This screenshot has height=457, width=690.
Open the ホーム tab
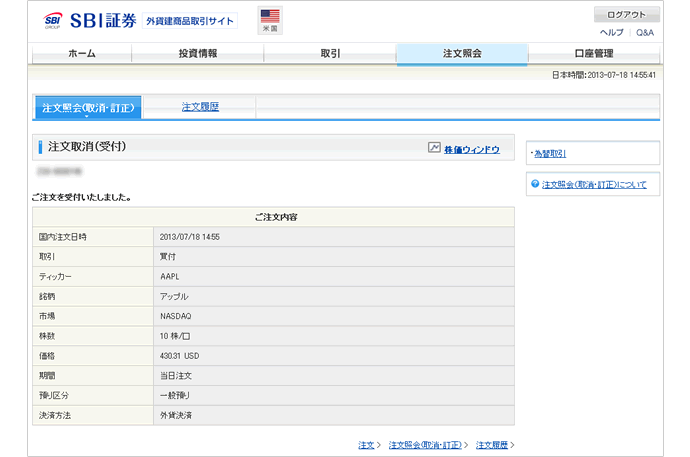[x=82, y=53]
